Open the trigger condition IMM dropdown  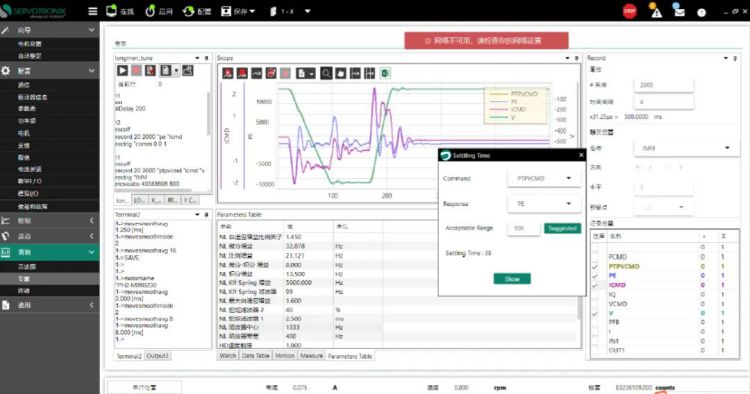685,148
